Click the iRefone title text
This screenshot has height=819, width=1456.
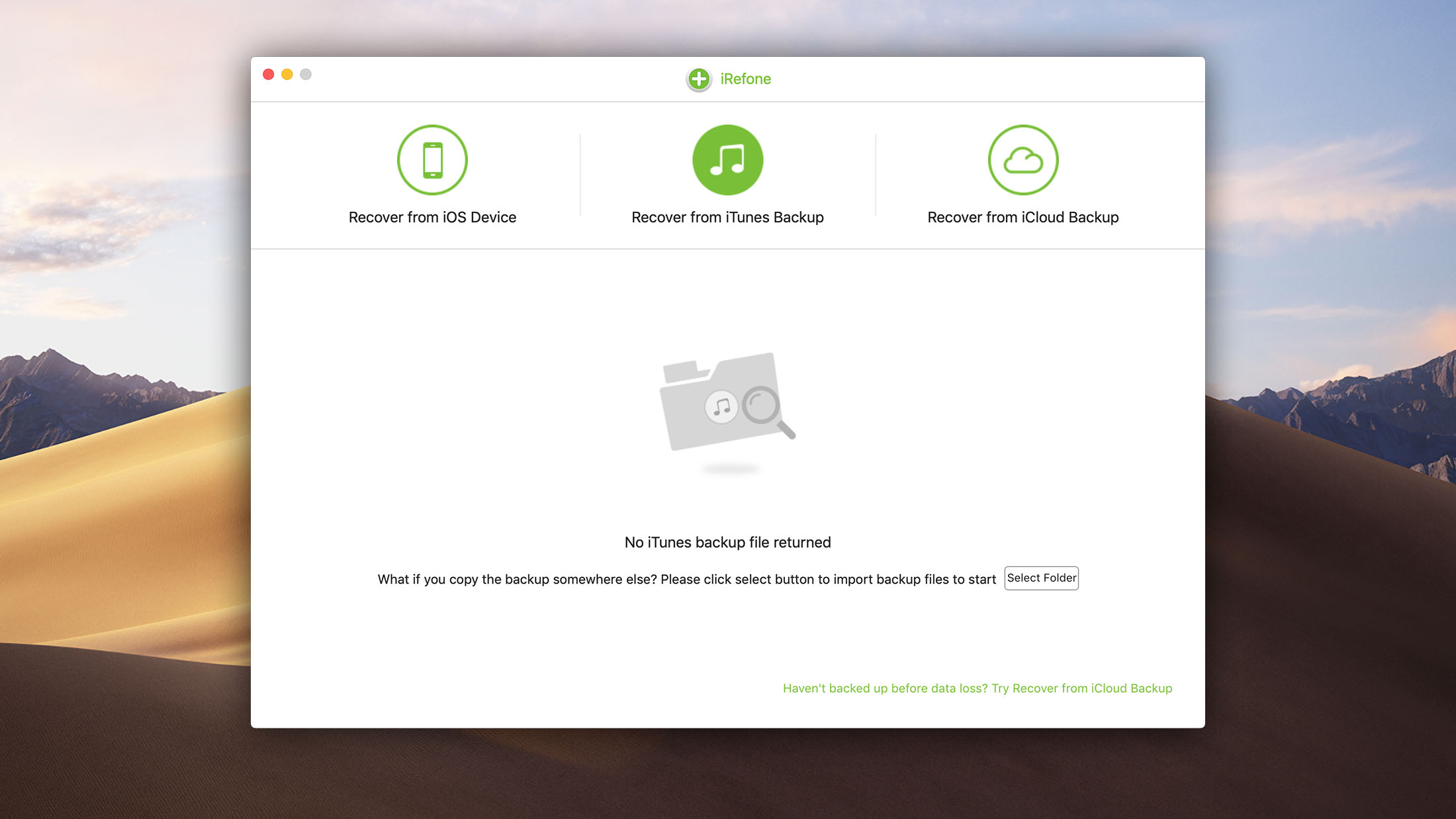745,79
